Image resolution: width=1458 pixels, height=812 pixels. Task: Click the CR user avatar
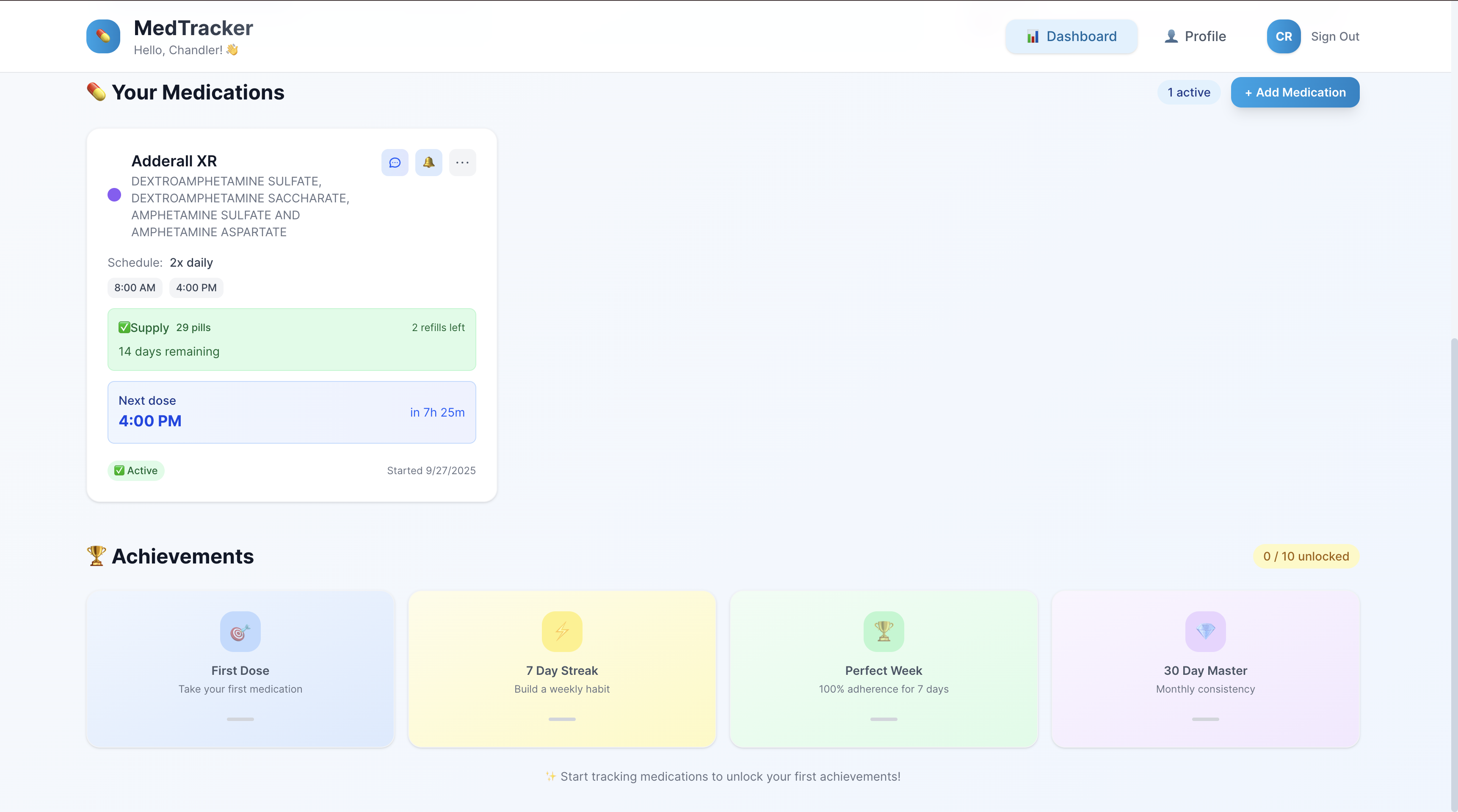(1283, 36)
